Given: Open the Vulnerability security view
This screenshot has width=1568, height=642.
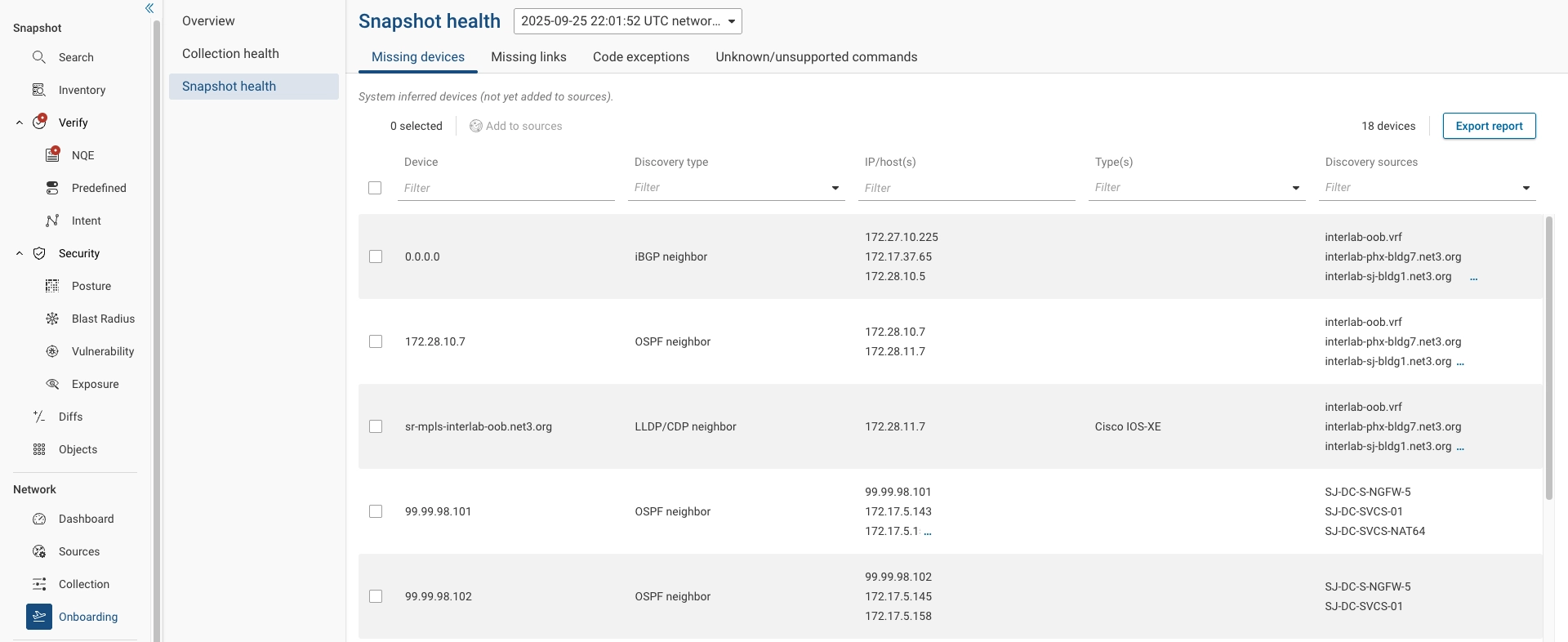Looking at the screenshot, I should 102,351.
